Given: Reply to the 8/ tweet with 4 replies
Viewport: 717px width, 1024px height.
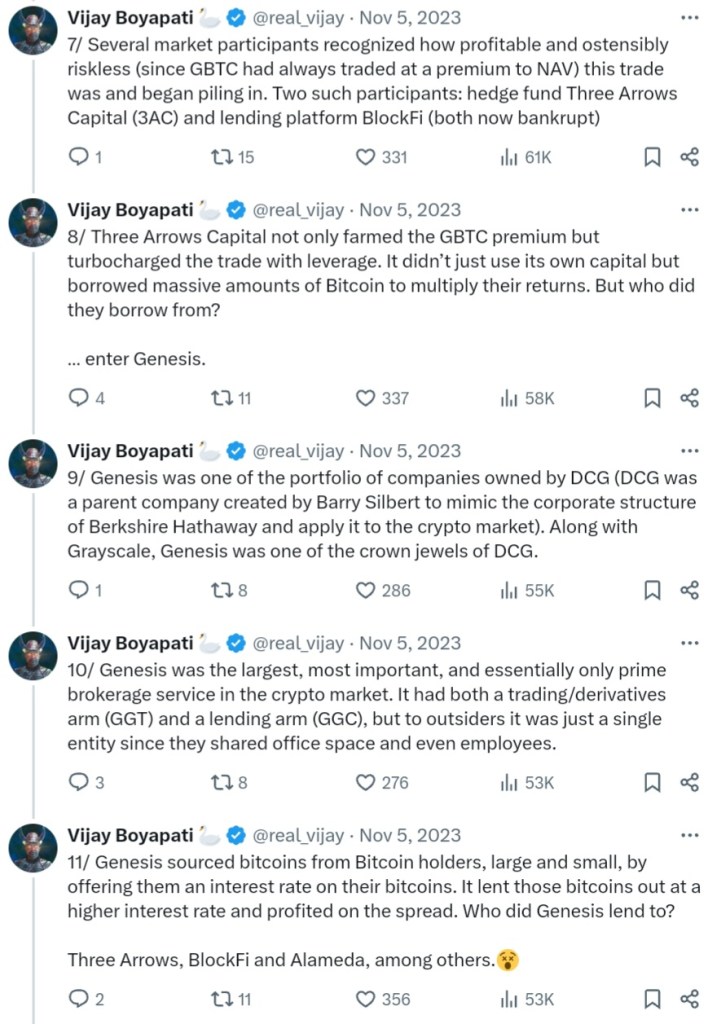Looking at the screenshot, I should (78, 398).
